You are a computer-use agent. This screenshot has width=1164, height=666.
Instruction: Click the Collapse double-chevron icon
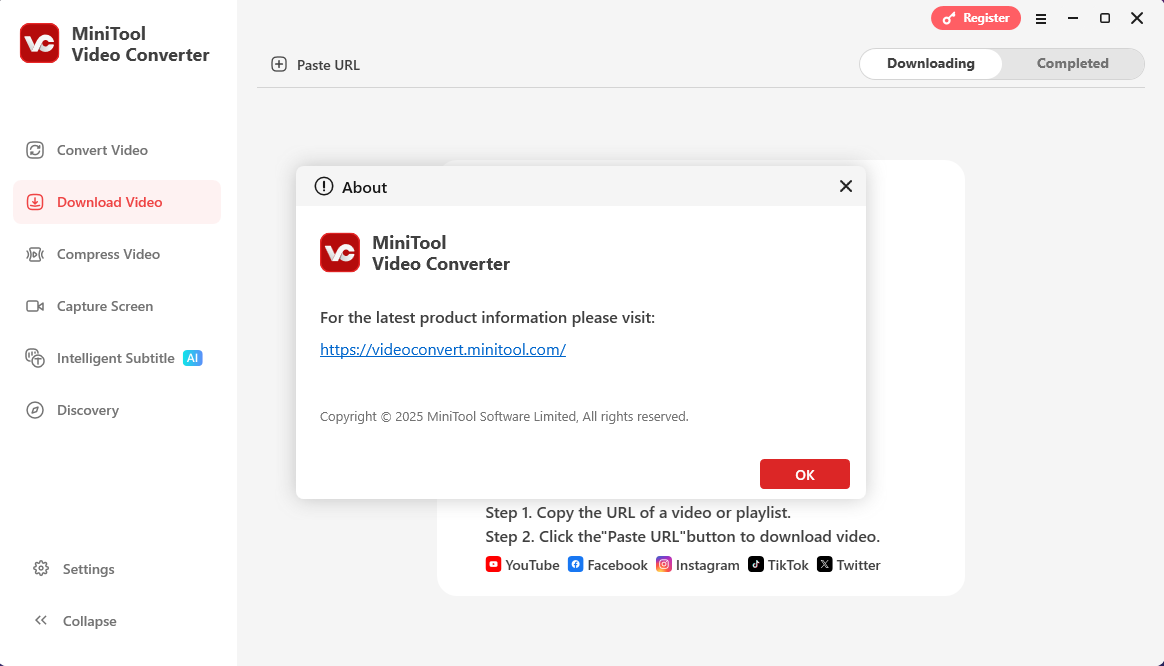[41, 620]
